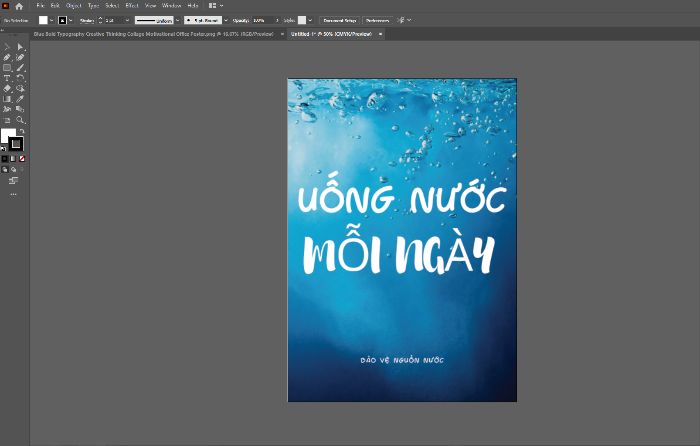Select the Direct Selection arrow tool
The image size is (700, 446).
[20, 47]
